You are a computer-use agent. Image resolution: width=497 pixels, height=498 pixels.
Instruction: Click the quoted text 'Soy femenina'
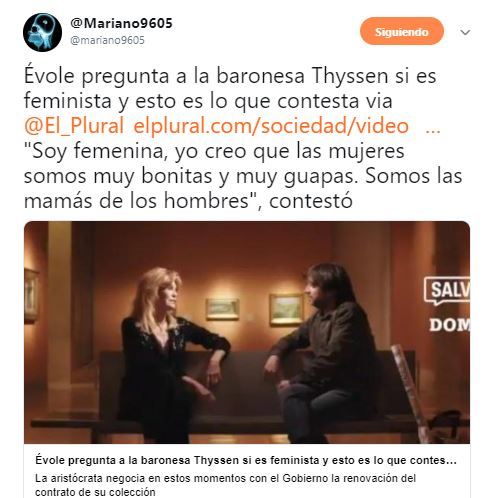(95, 151)
